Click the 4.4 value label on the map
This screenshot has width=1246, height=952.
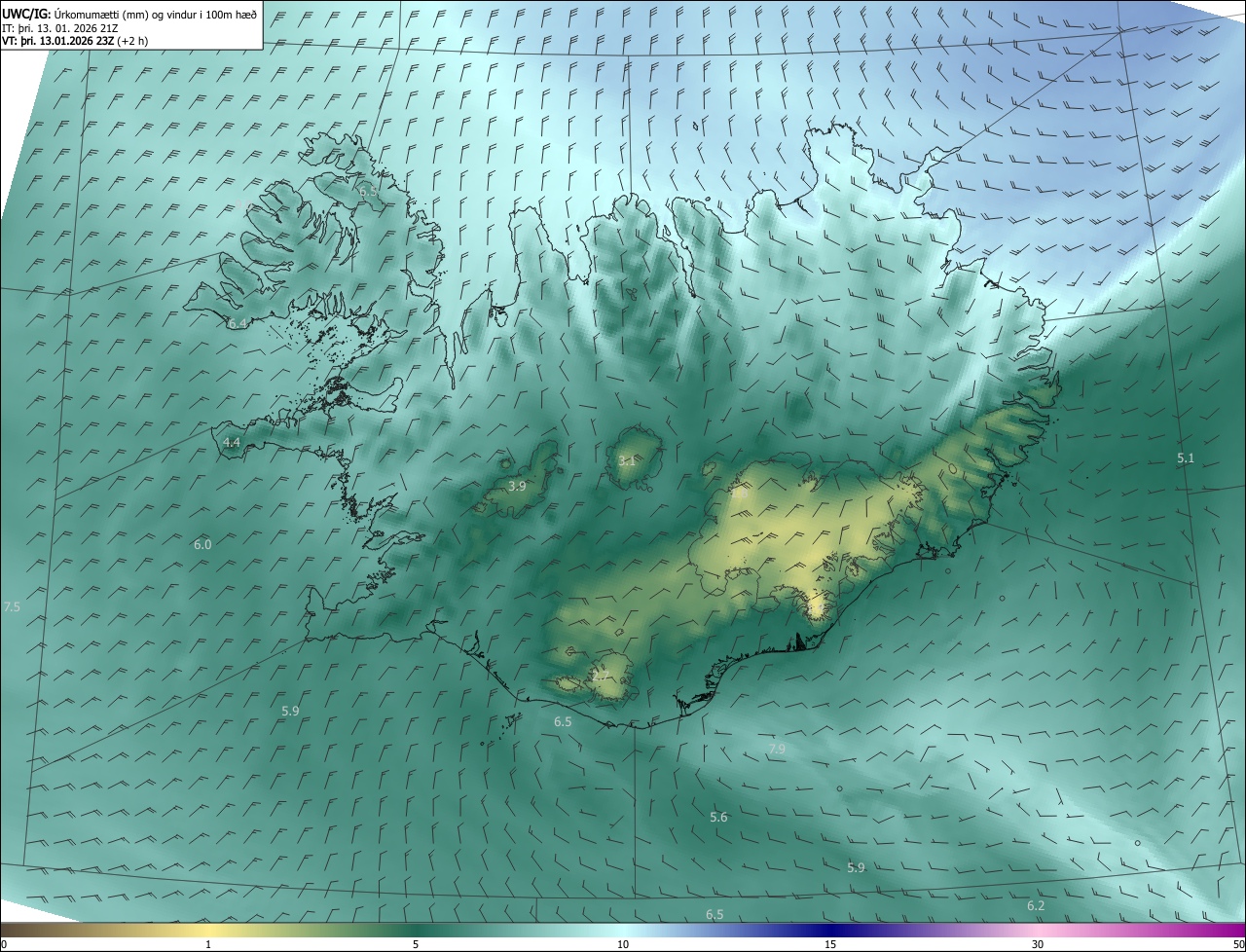[232, 442]
